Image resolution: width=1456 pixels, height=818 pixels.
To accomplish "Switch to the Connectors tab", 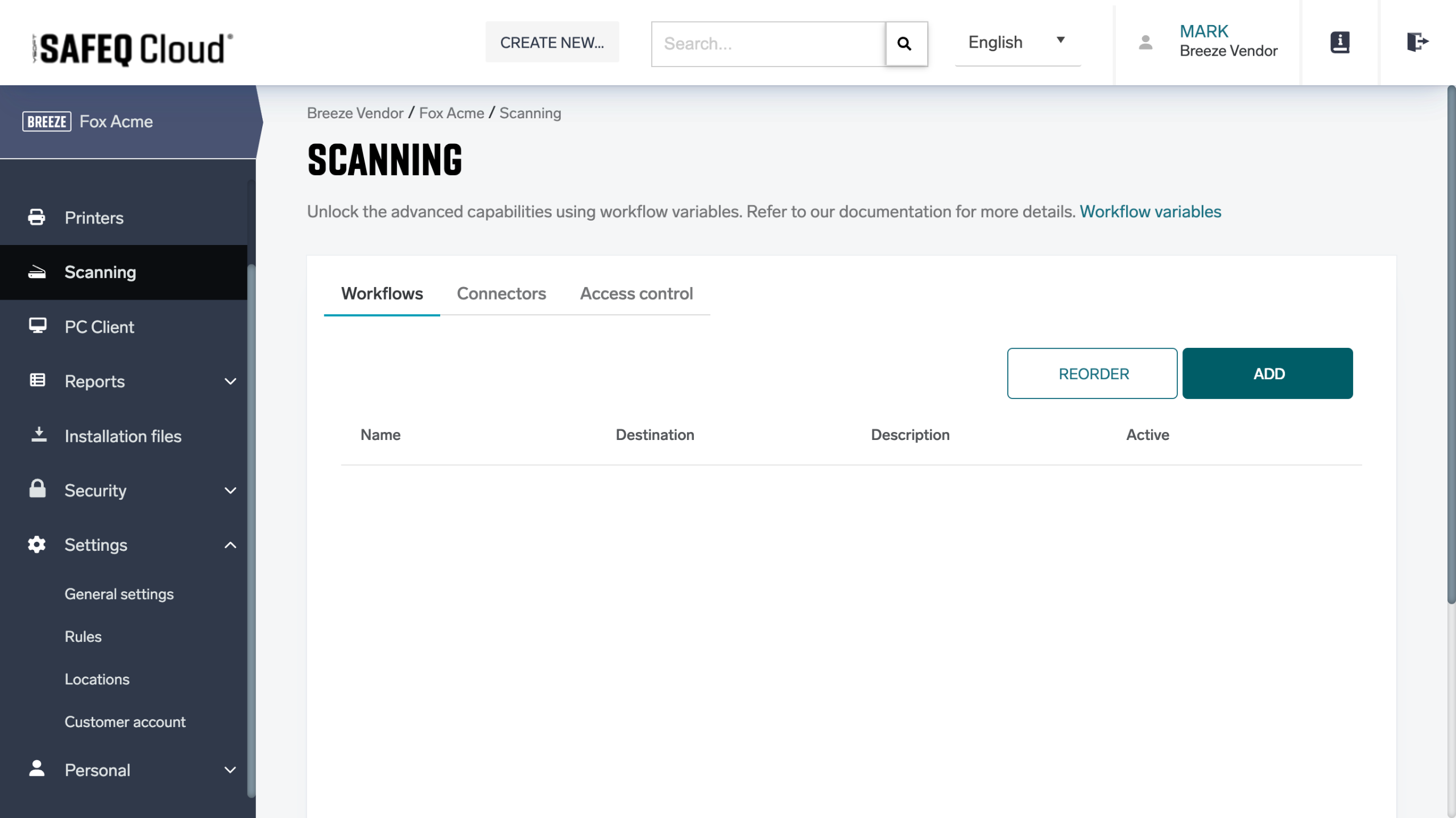I will pyautogui.click(x=501, y=293).
